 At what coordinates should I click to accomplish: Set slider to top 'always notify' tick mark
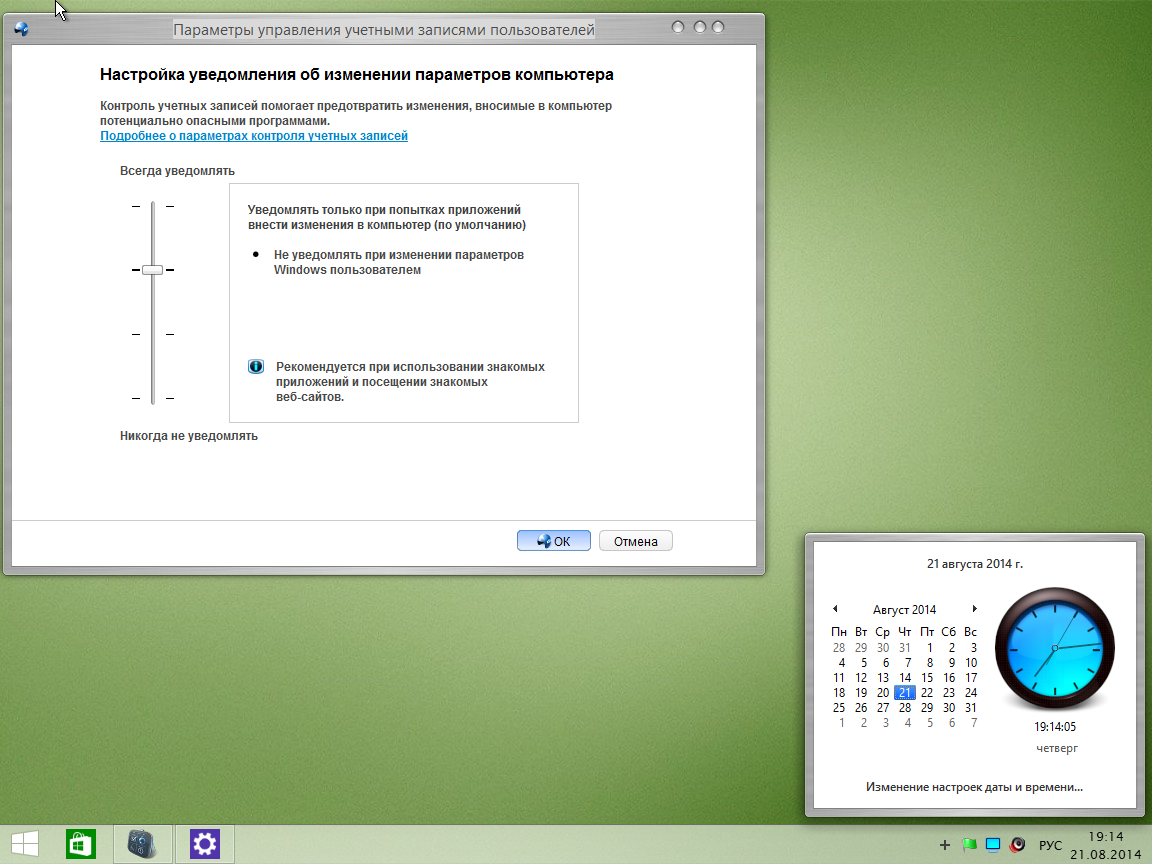153,206
